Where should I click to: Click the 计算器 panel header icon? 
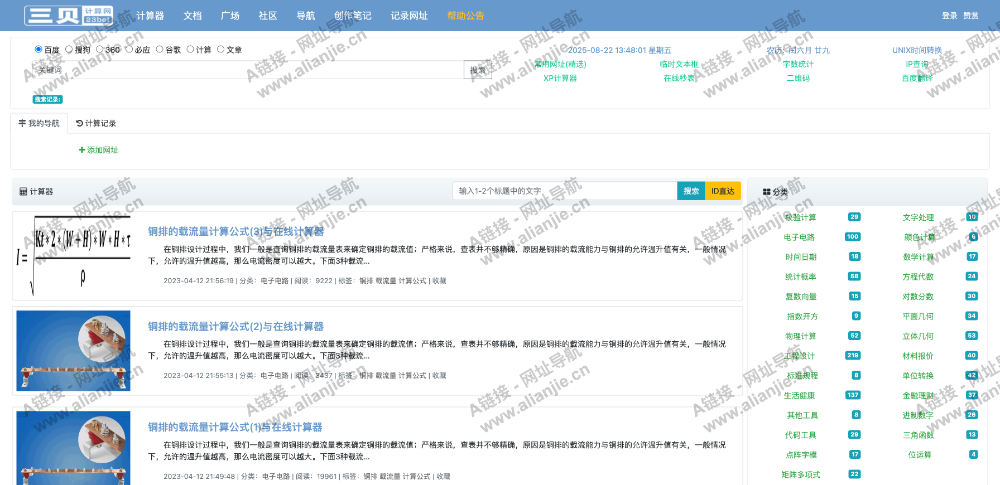coord(23,190)
